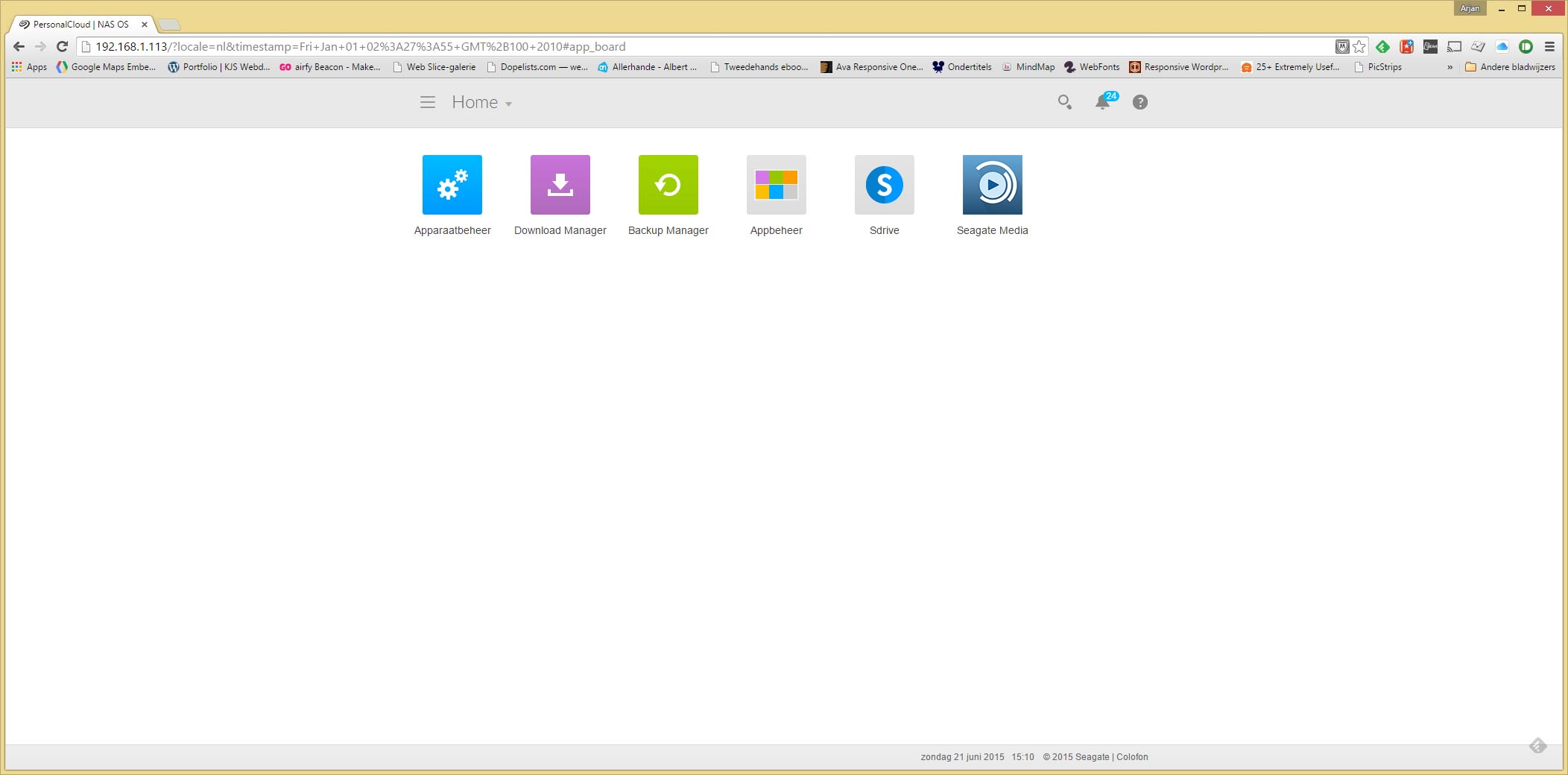Open the Appbeheer app tile

click(x=777, y=185)
